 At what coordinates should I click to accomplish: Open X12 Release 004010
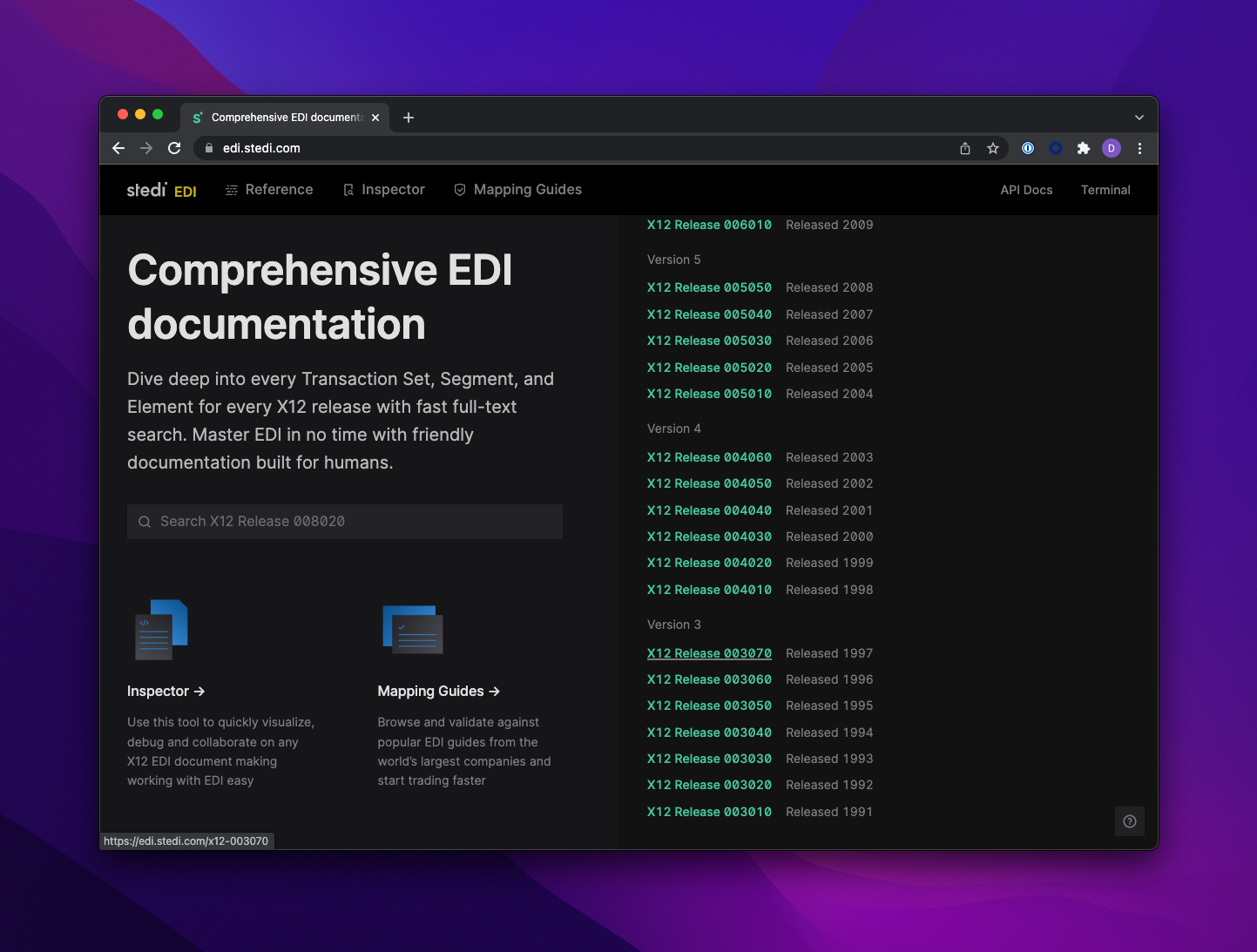[x=709, y=590]
